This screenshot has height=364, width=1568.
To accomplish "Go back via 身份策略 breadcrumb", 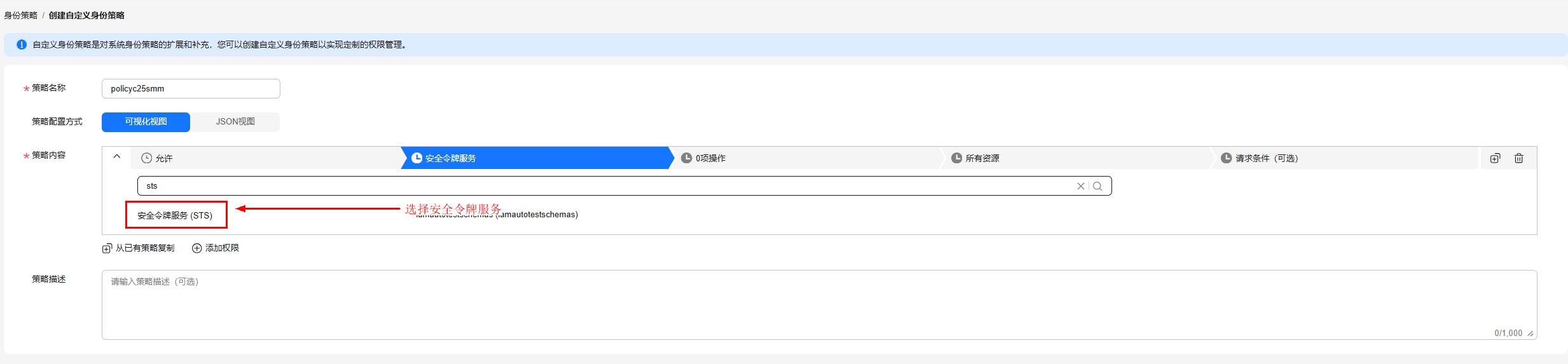I will [x=20, y=15].
